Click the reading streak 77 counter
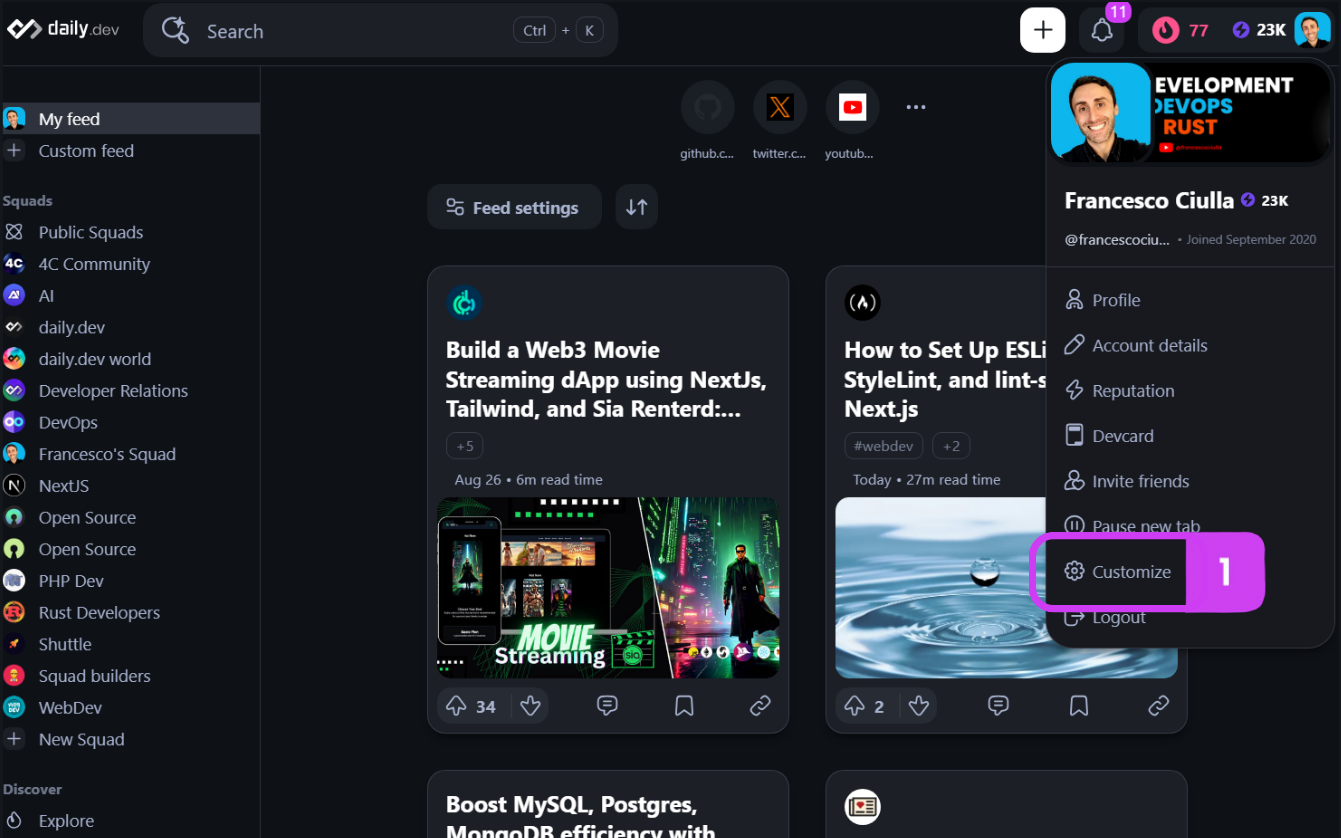This screenshot has height=838, width=1341. [x=1181, y=30]
